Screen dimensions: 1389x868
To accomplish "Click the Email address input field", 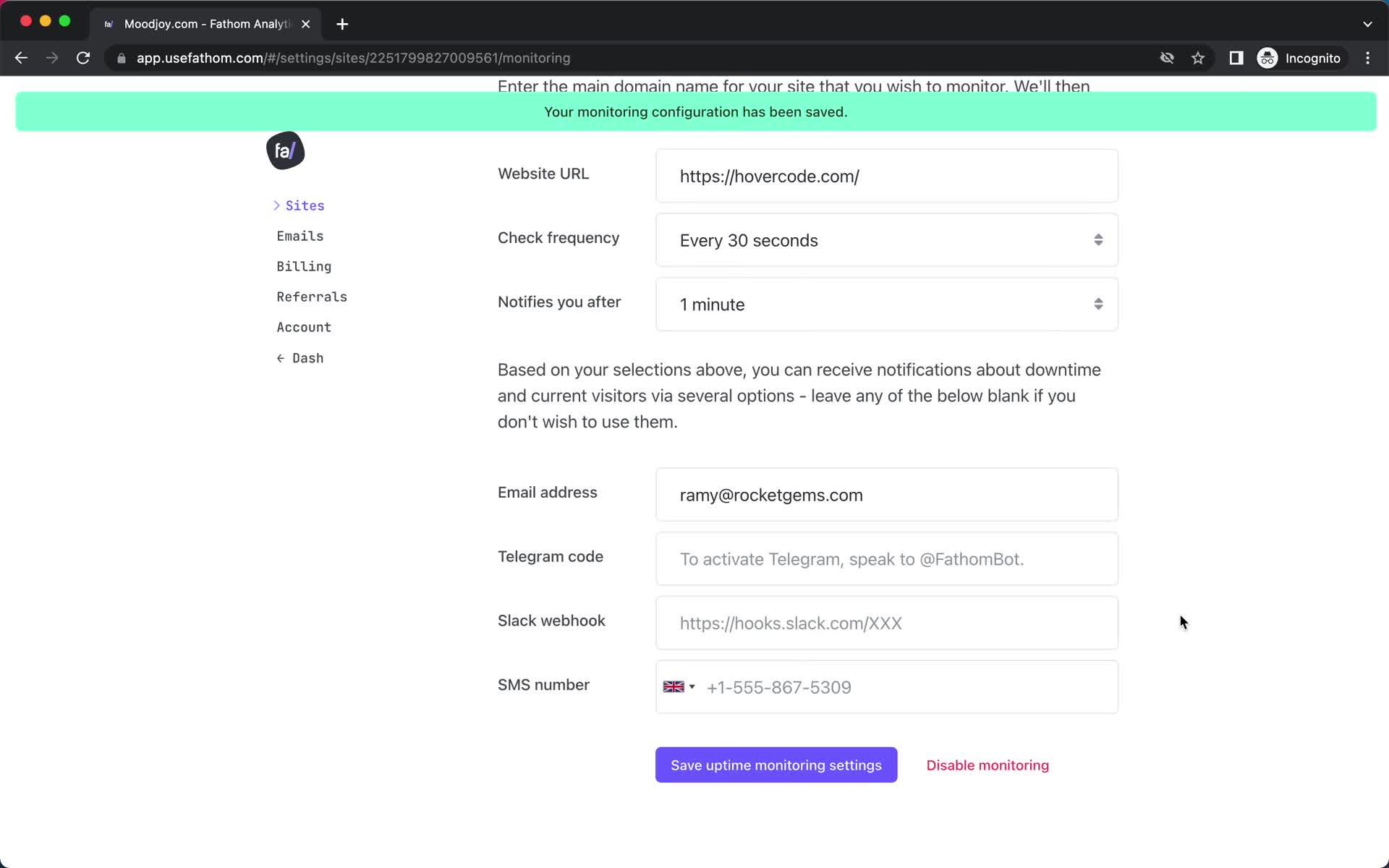I will pos(887,495).
